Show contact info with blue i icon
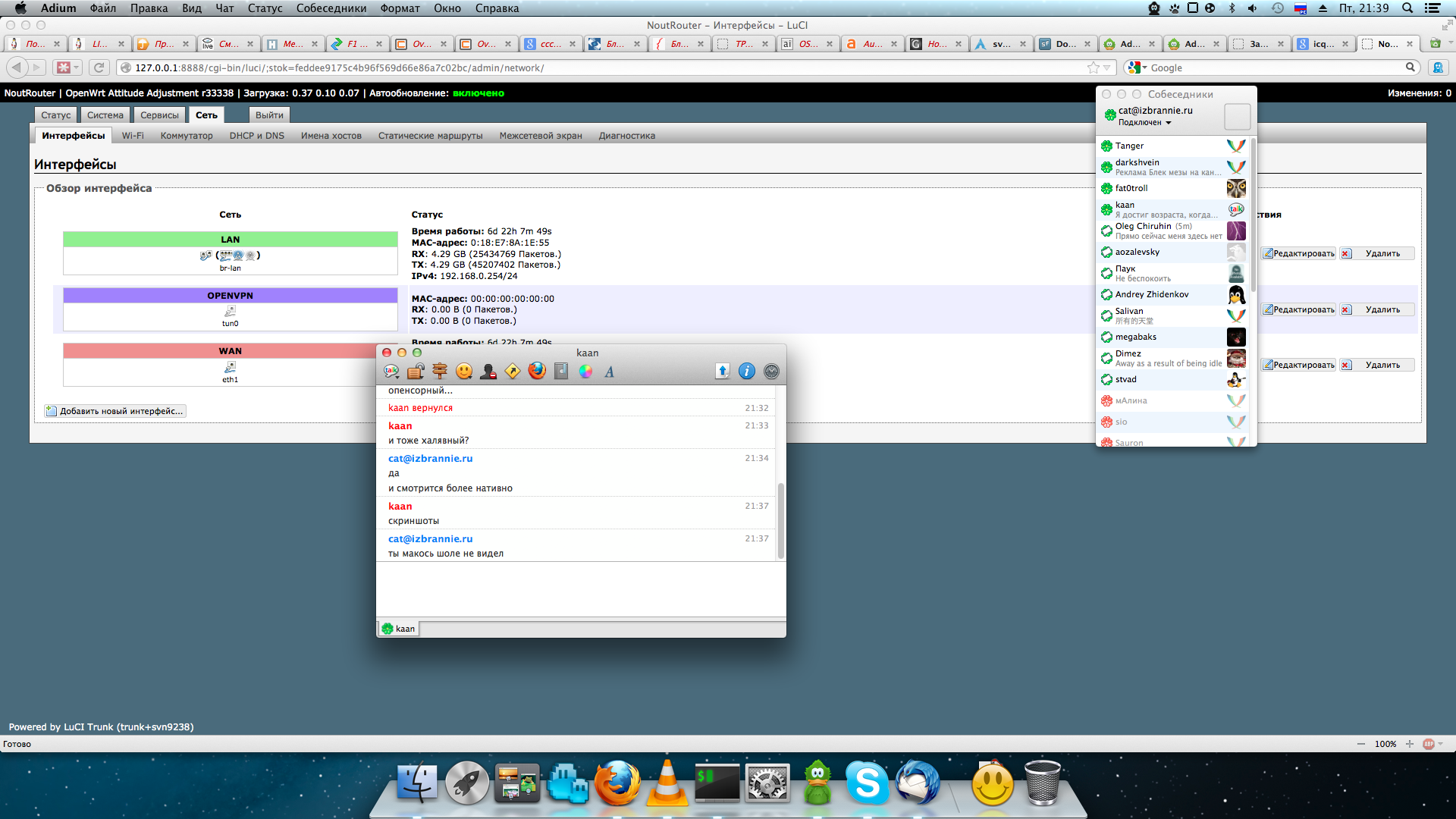 click(747, 371)
